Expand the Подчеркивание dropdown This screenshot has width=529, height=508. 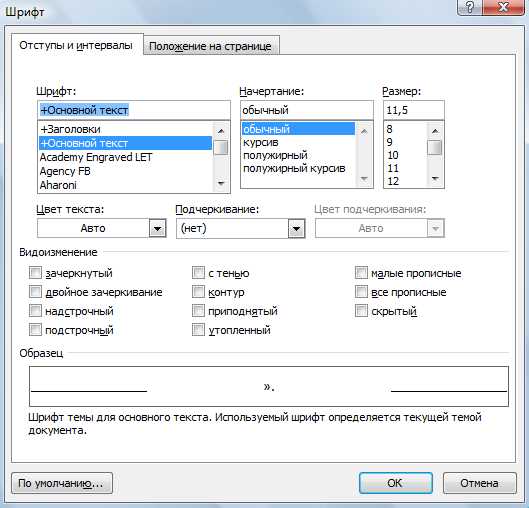pos(296,229)
